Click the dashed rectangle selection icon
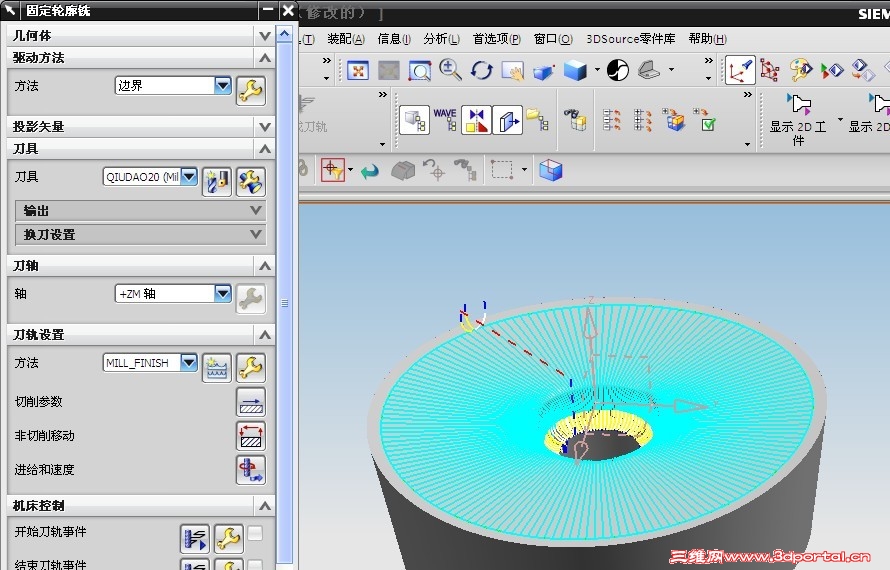 tap(502, 170)
